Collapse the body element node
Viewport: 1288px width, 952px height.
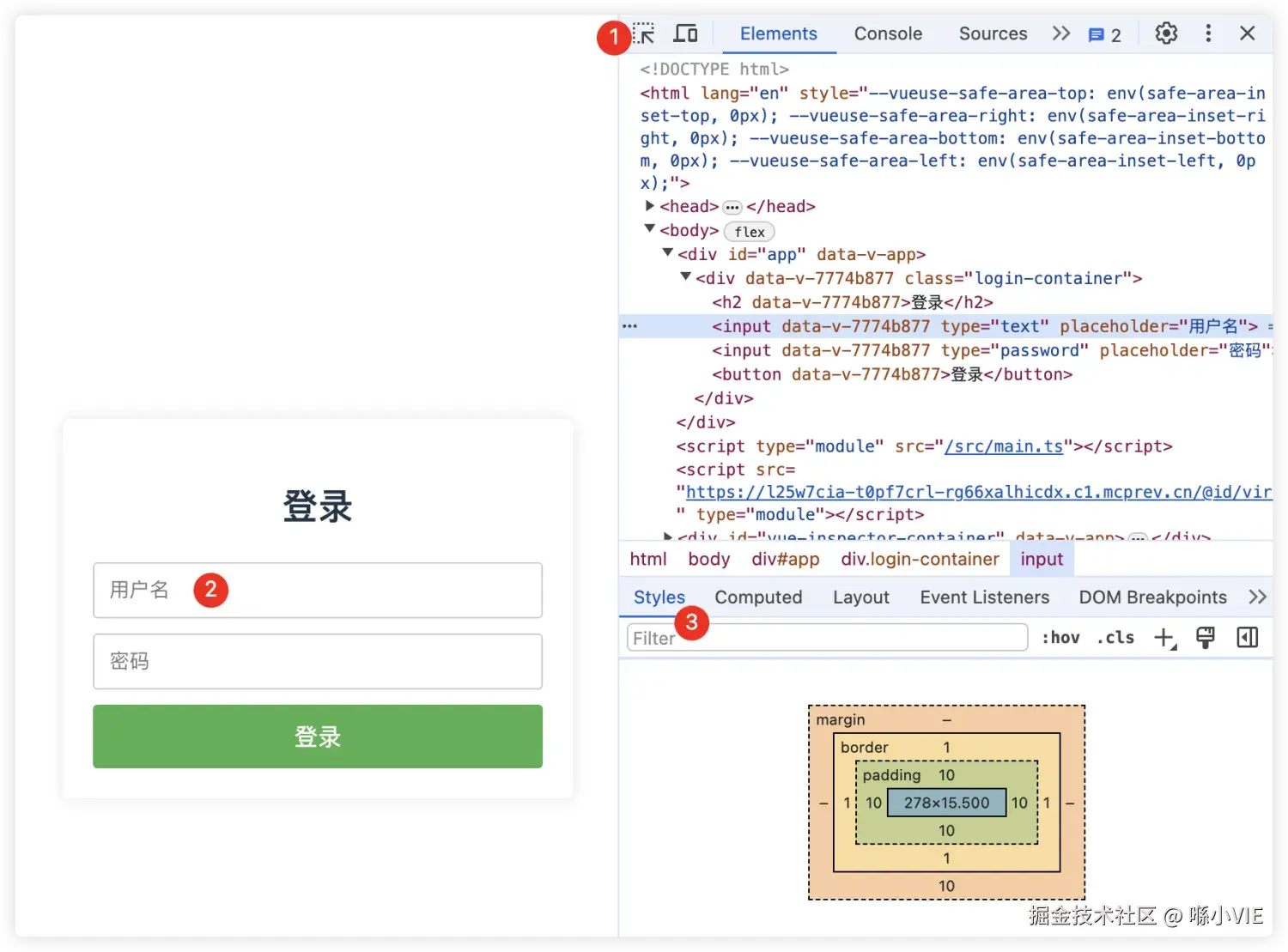tap(650, 229)
